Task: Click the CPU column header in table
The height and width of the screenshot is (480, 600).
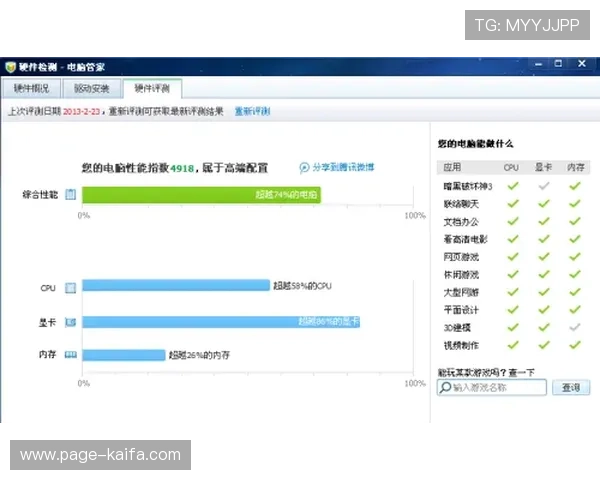Action: tap(511, 167)
